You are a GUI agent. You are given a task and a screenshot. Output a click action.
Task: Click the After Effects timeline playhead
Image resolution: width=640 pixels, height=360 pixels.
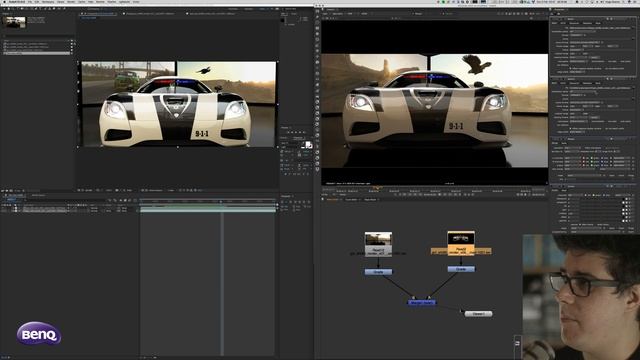[222, 201]
